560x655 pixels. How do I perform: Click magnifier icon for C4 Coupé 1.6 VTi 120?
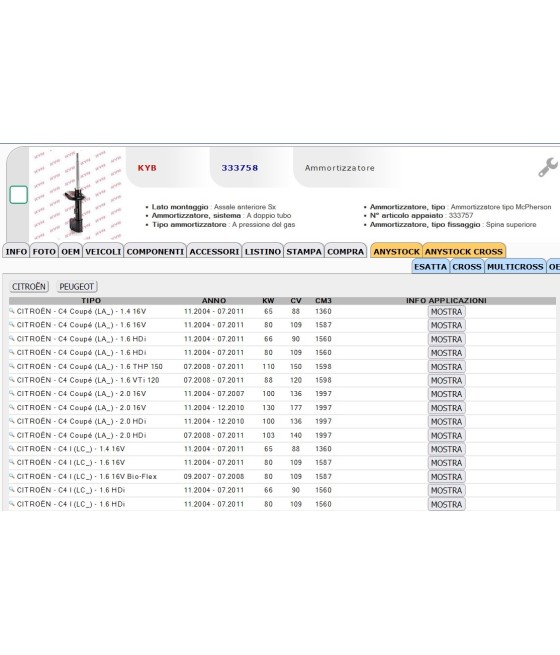click(x=12, y=380)
